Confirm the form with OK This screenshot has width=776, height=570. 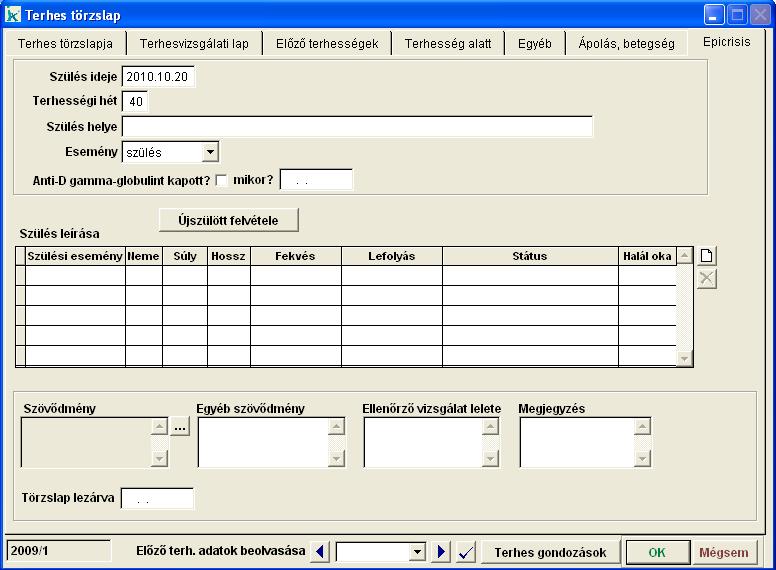657,553
